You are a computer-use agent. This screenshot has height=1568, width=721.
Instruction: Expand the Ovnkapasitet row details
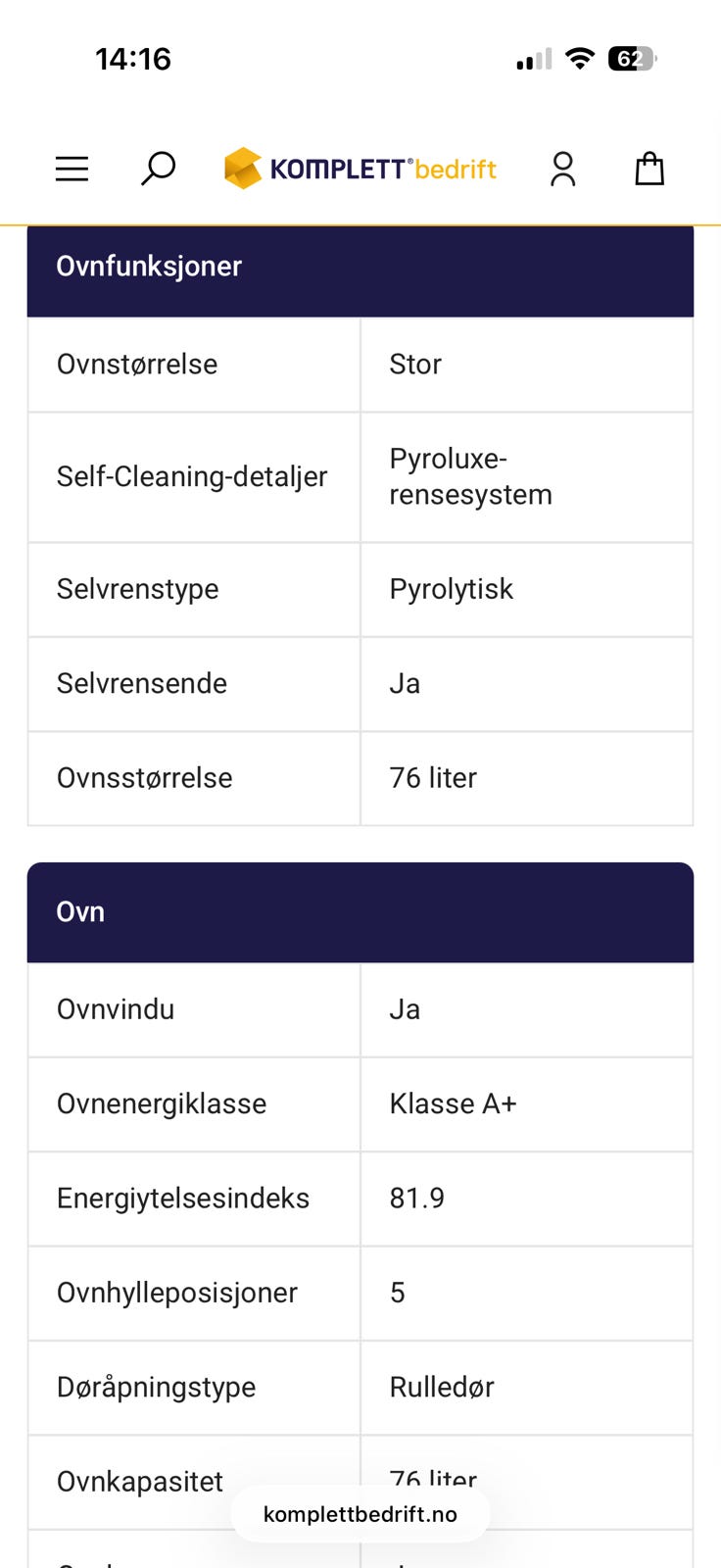tap(137, 1483)
